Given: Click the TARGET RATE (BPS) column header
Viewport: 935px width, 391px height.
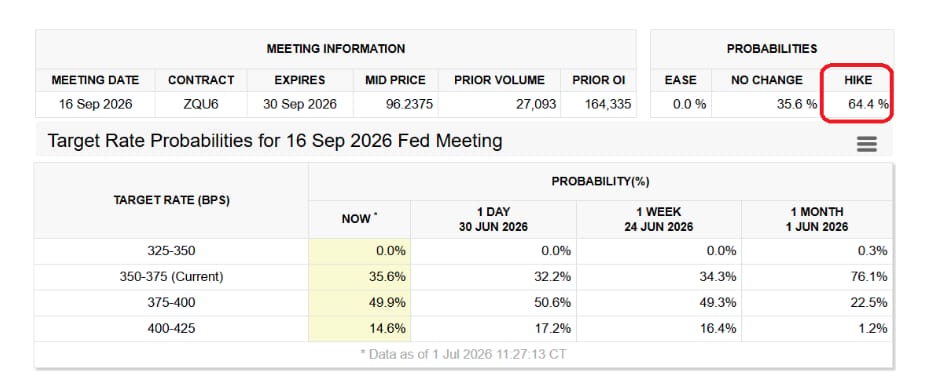Looking at the screenshot, I should click(x=171, y=200).
